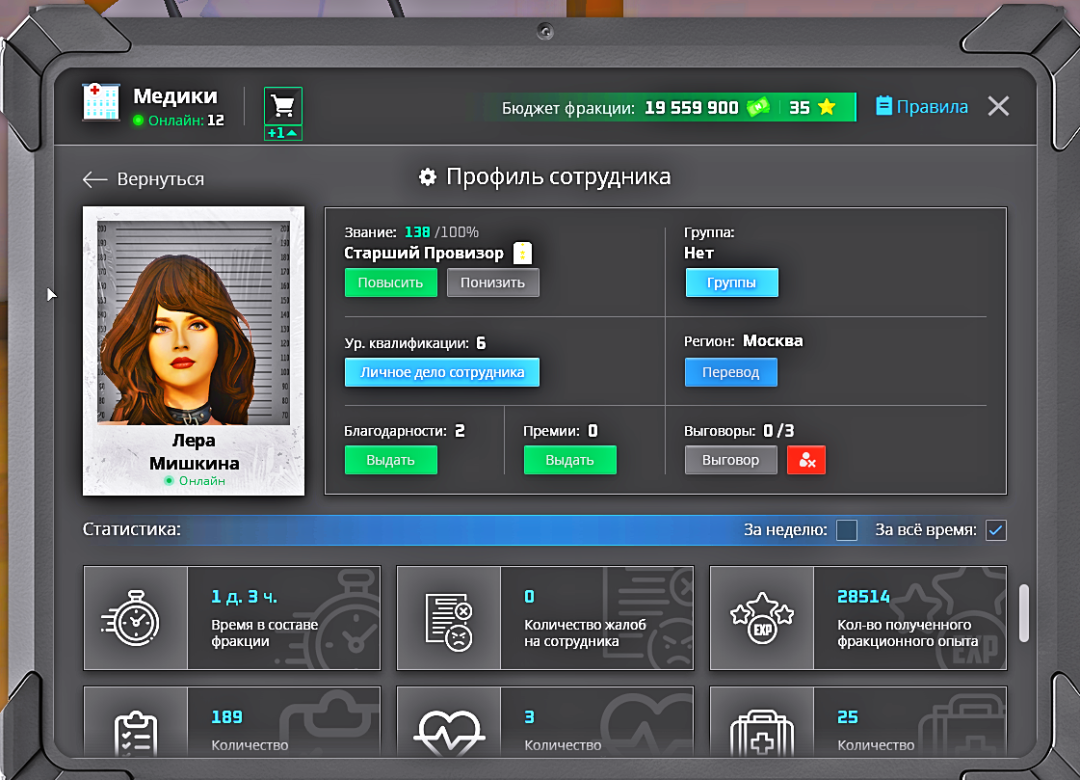Click Лера Мишкина's profile photo

tap(193, 322)
